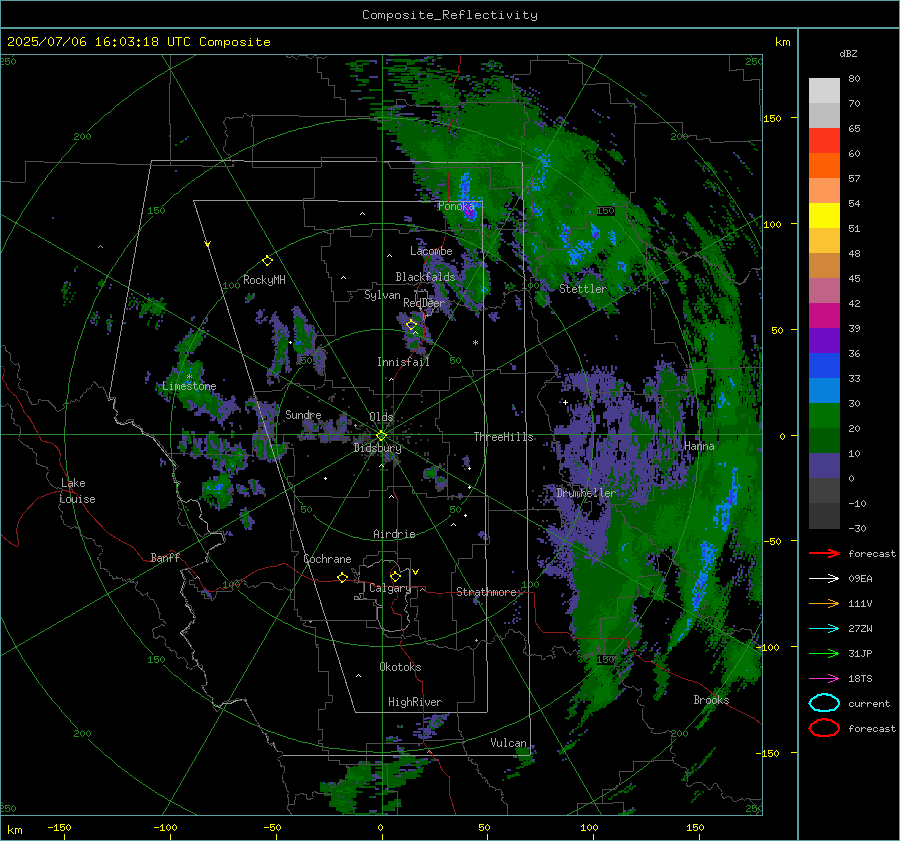Click the Innisfail town label
The width and height of the screenshot is (900, 841).
(403, 362)
